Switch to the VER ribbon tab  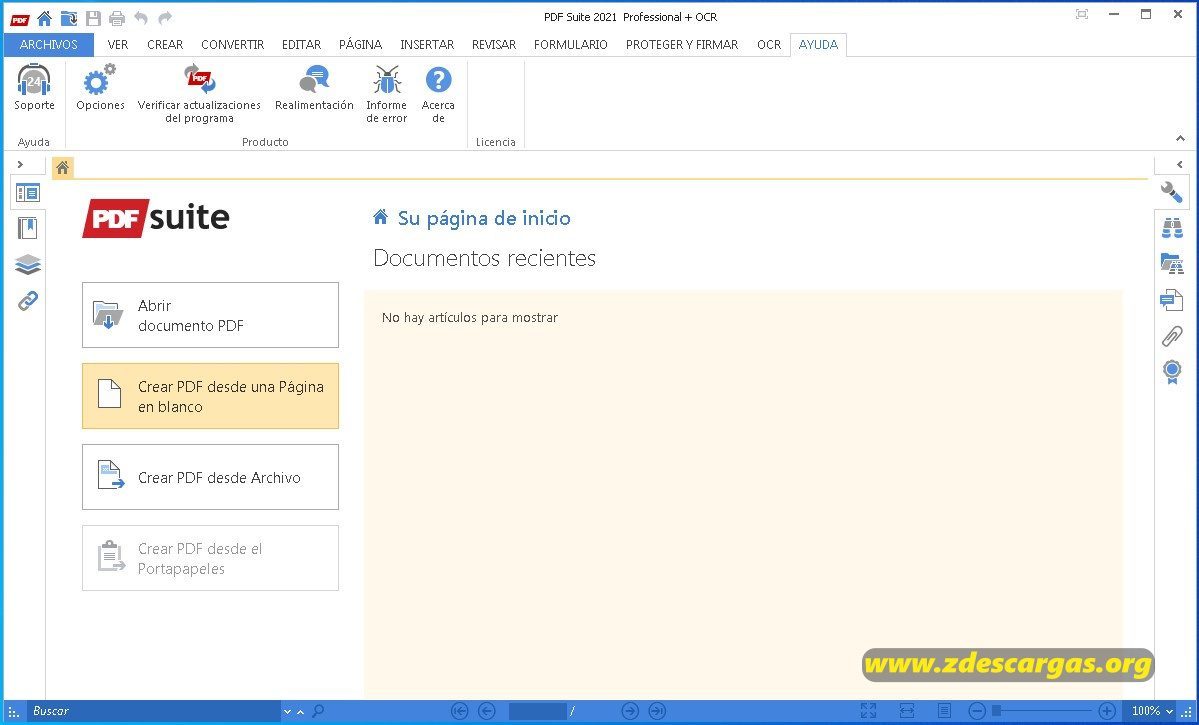[118, 44]
